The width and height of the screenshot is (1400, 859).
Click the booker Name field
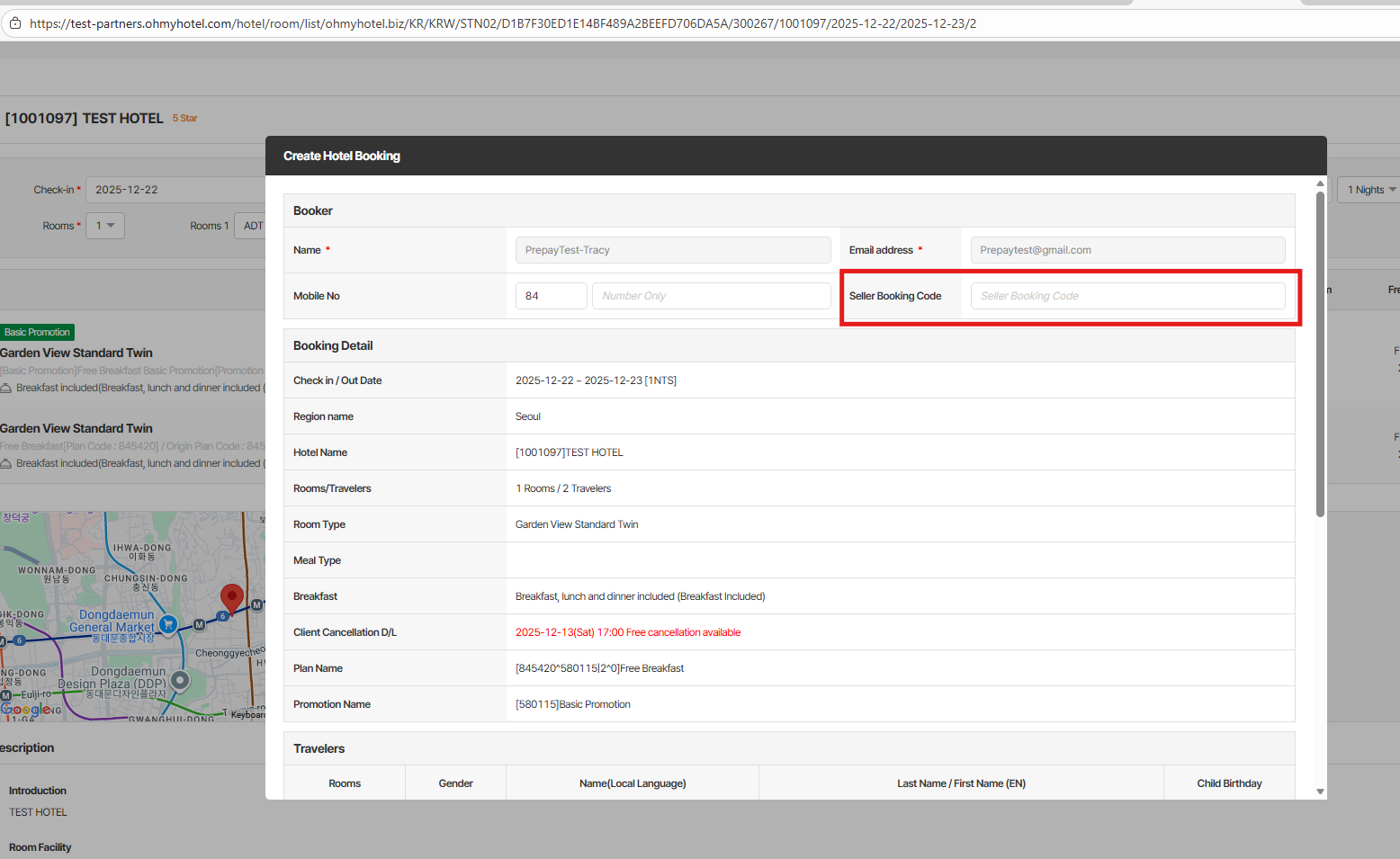pyautogui.click(x=672, y=250)
